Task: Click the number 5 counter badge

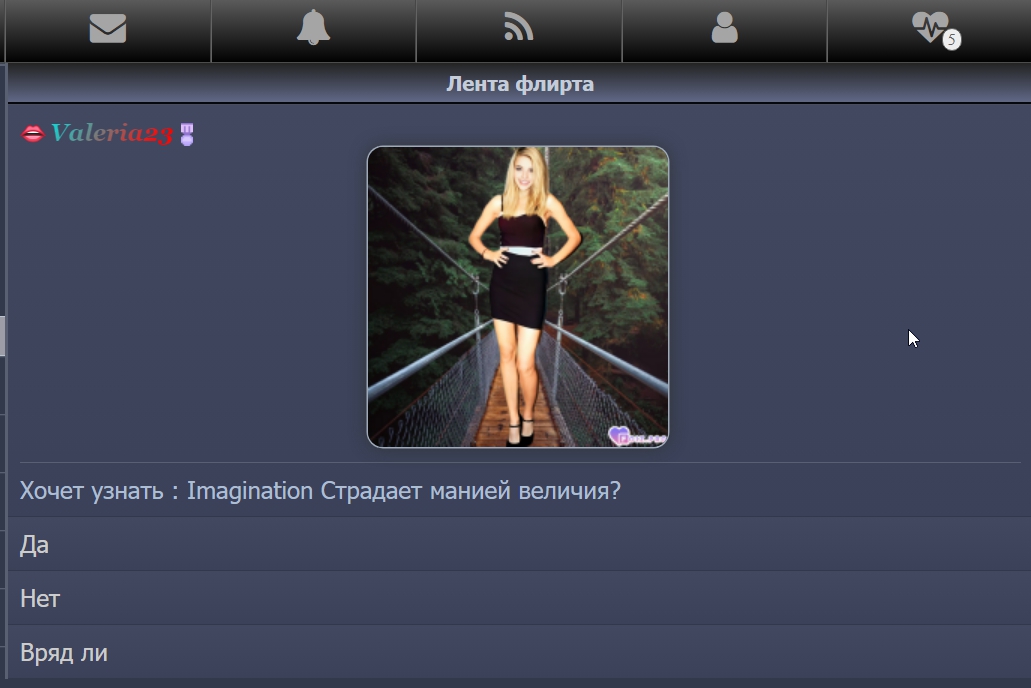Action: point(951,40)
